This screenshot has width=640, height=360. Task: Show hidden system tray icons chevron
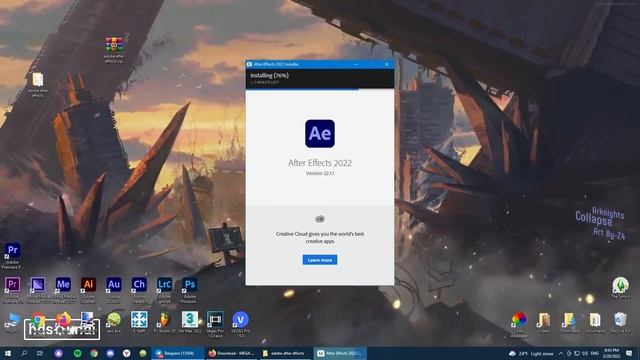click(x=561, y=353)
